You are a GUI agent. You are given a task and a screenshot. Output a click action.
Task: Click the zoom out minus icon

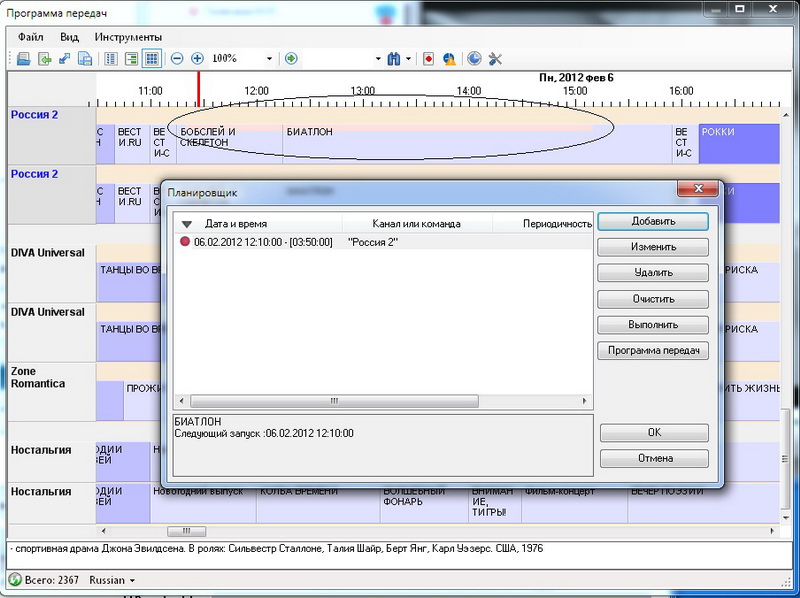coord(177,59)
